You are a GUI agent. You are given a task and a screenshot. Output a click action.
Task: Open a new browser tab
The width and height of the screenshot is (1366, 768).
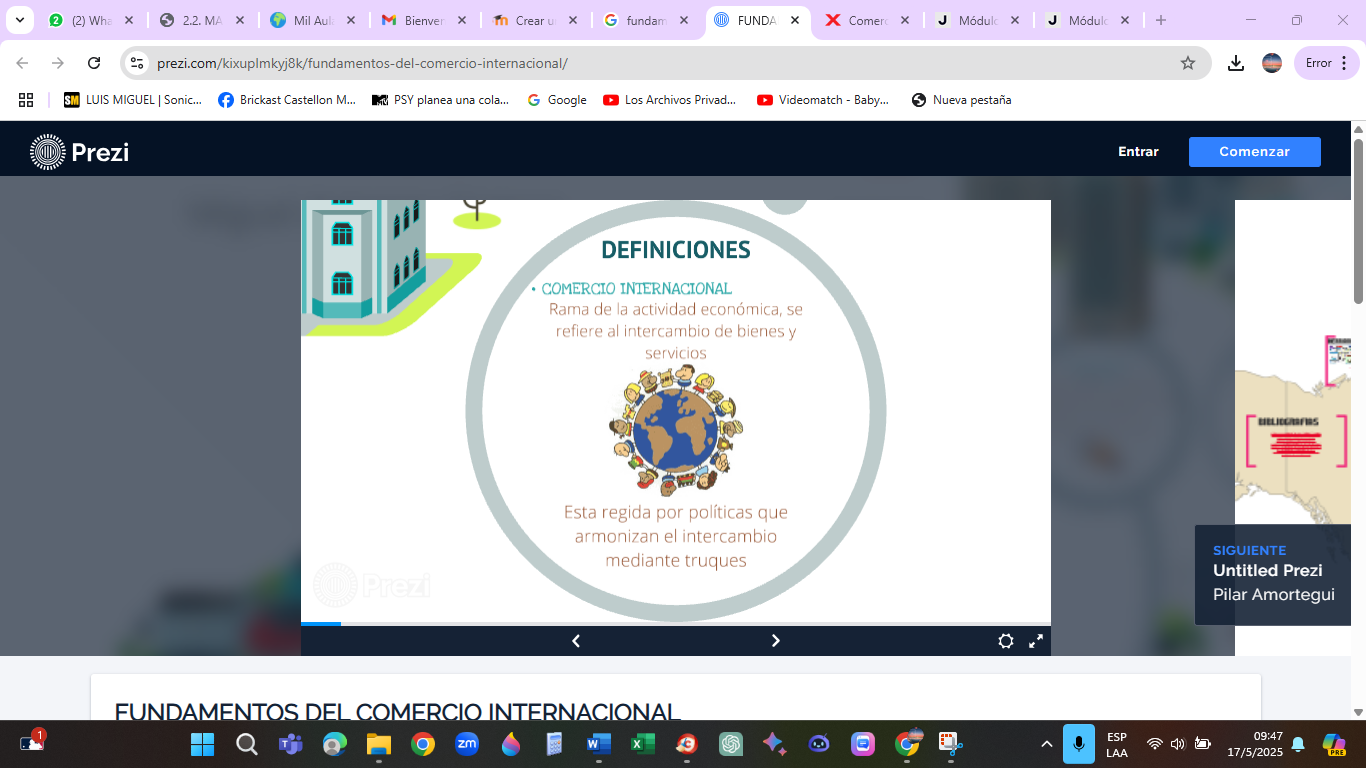(x=1160, y=20)
